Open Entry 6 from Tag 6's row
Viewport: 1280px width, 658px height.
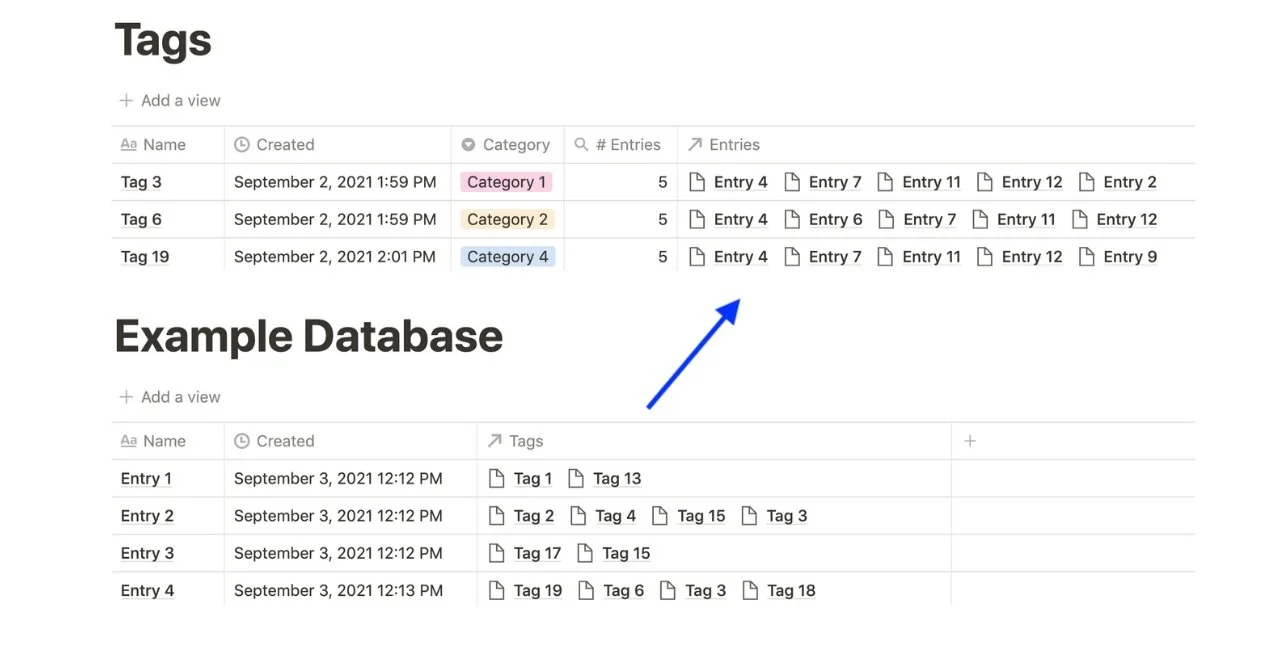click(836, 219)
